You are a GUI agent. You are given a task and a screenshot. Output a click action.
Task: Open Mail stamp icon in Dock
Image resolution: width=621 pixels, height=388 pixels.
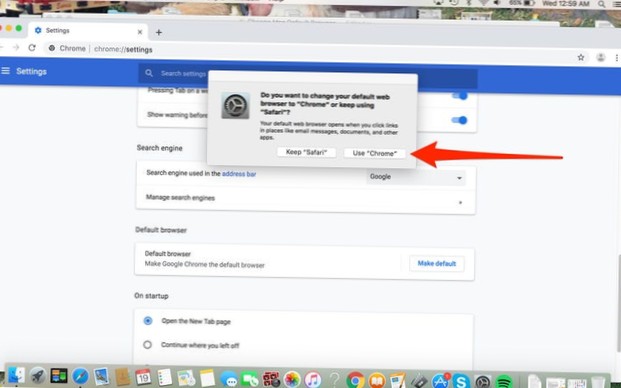coord(101,377)
